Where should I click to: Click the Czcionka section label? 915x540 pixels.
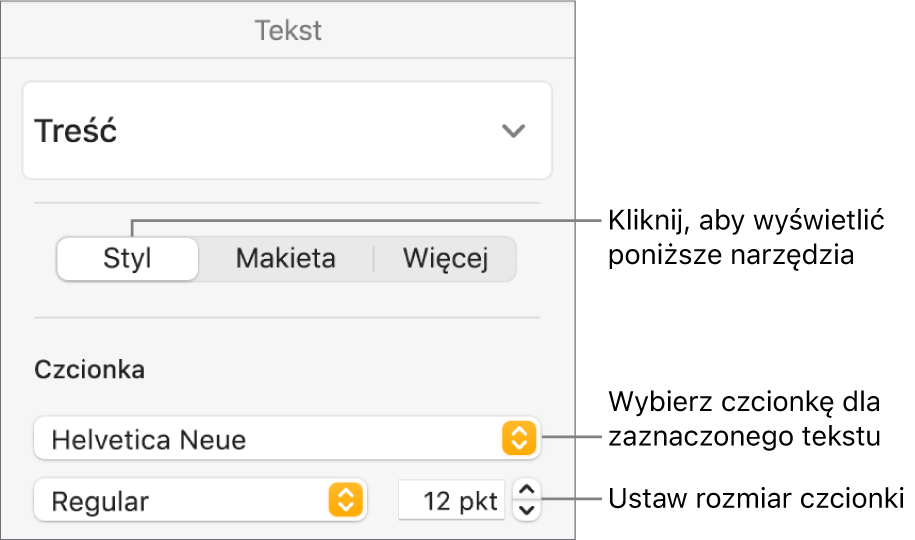pos(89,370)
